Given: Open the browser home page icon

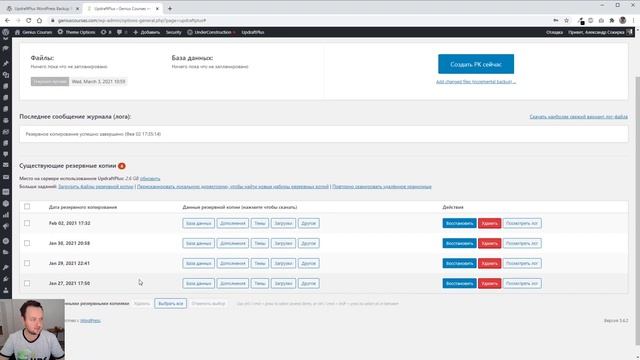Looking at the screenshot, I should point(39,20).
